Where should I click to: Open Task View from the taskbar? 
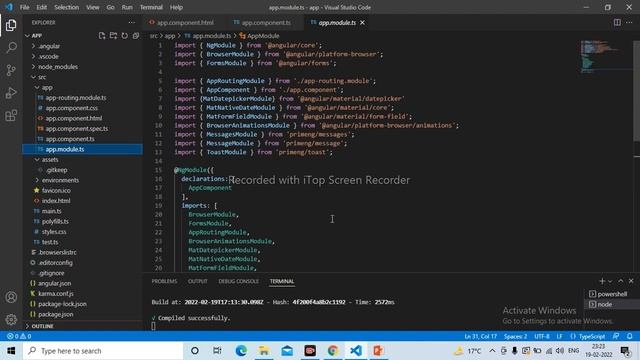(x=217, y=351)
